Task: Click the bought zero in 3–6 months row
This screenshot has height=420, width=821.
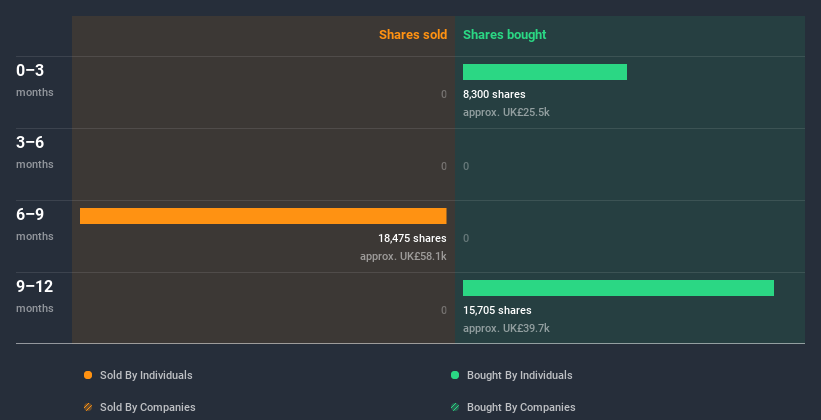Action: [x=466, y=167]
